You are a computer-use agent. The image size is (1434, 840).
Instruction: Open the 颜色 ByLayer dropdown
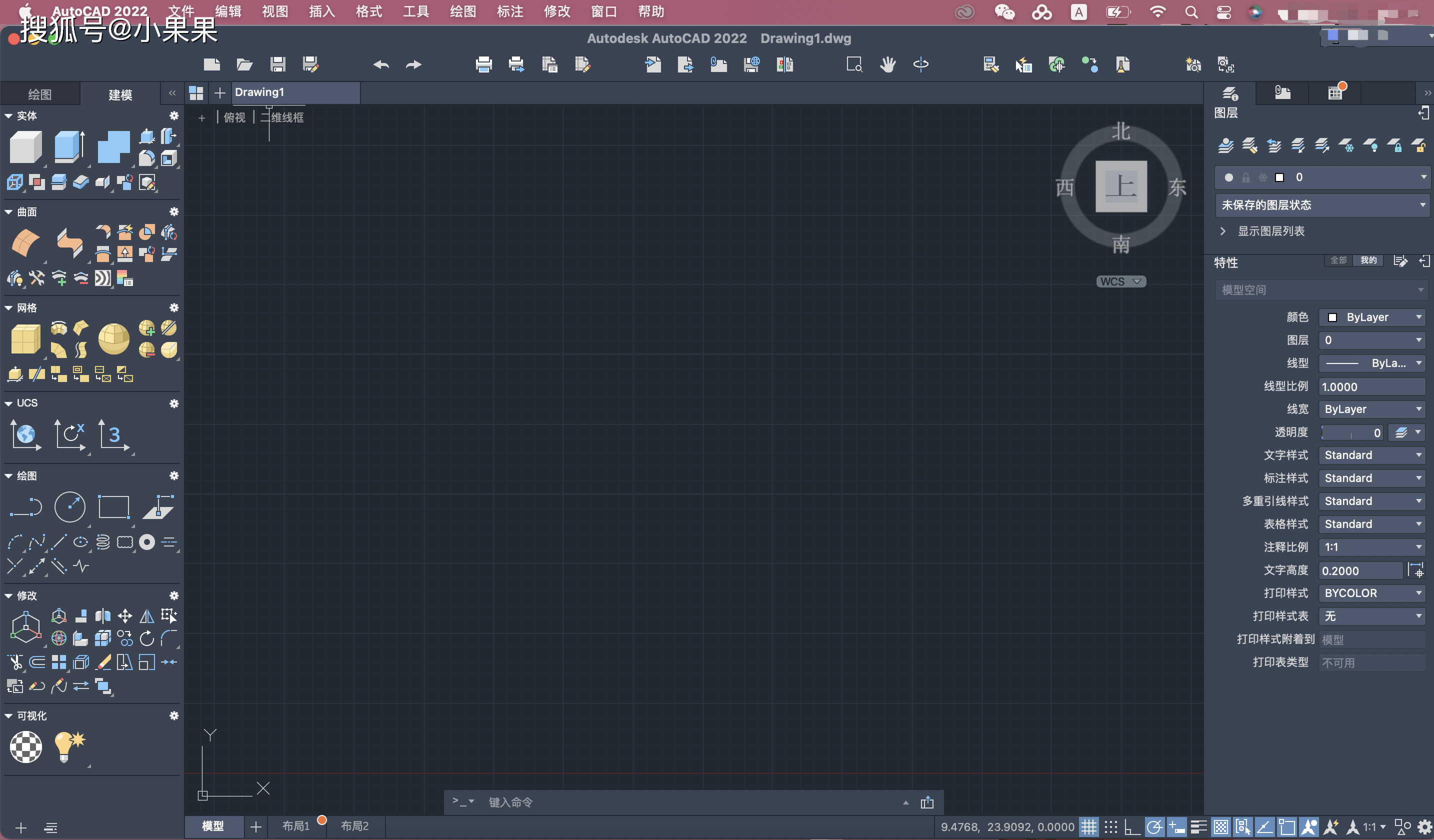[1372, 317]
